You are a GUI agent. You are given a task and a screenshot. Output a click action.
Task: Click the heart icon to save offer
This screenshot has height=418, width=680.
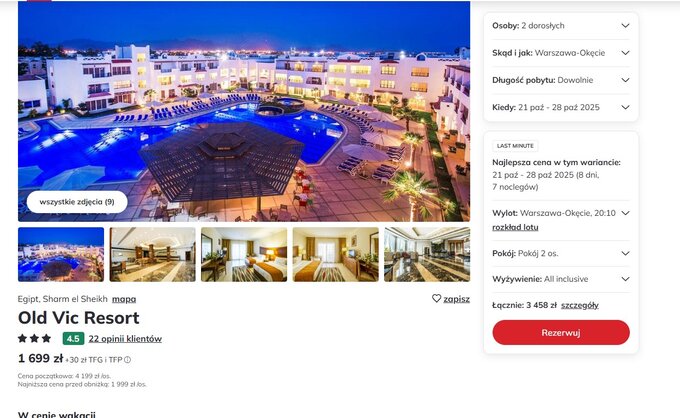(436, 298)
